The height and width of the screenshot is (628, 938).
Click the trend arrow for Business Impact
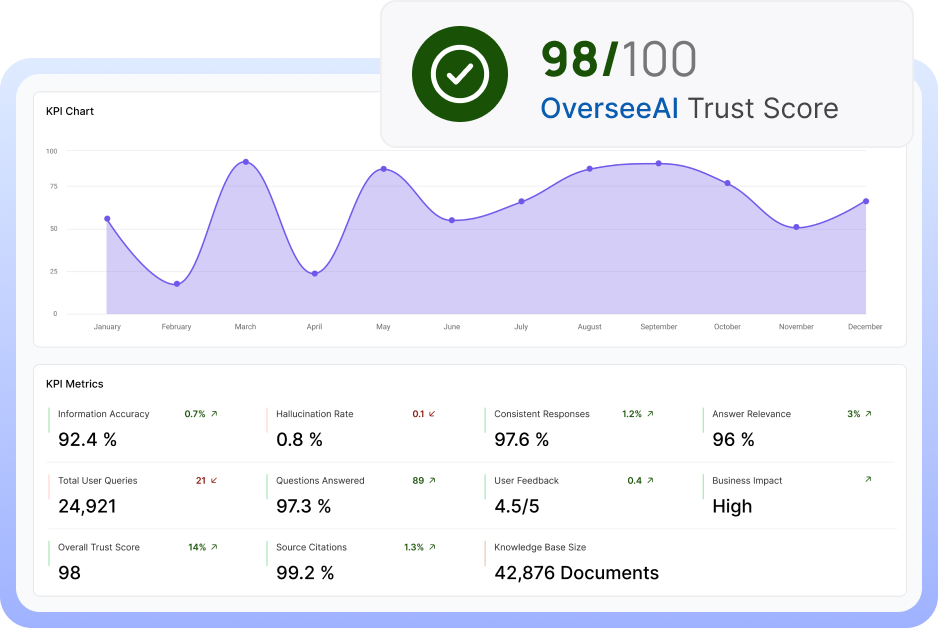(x=868, y=480)
